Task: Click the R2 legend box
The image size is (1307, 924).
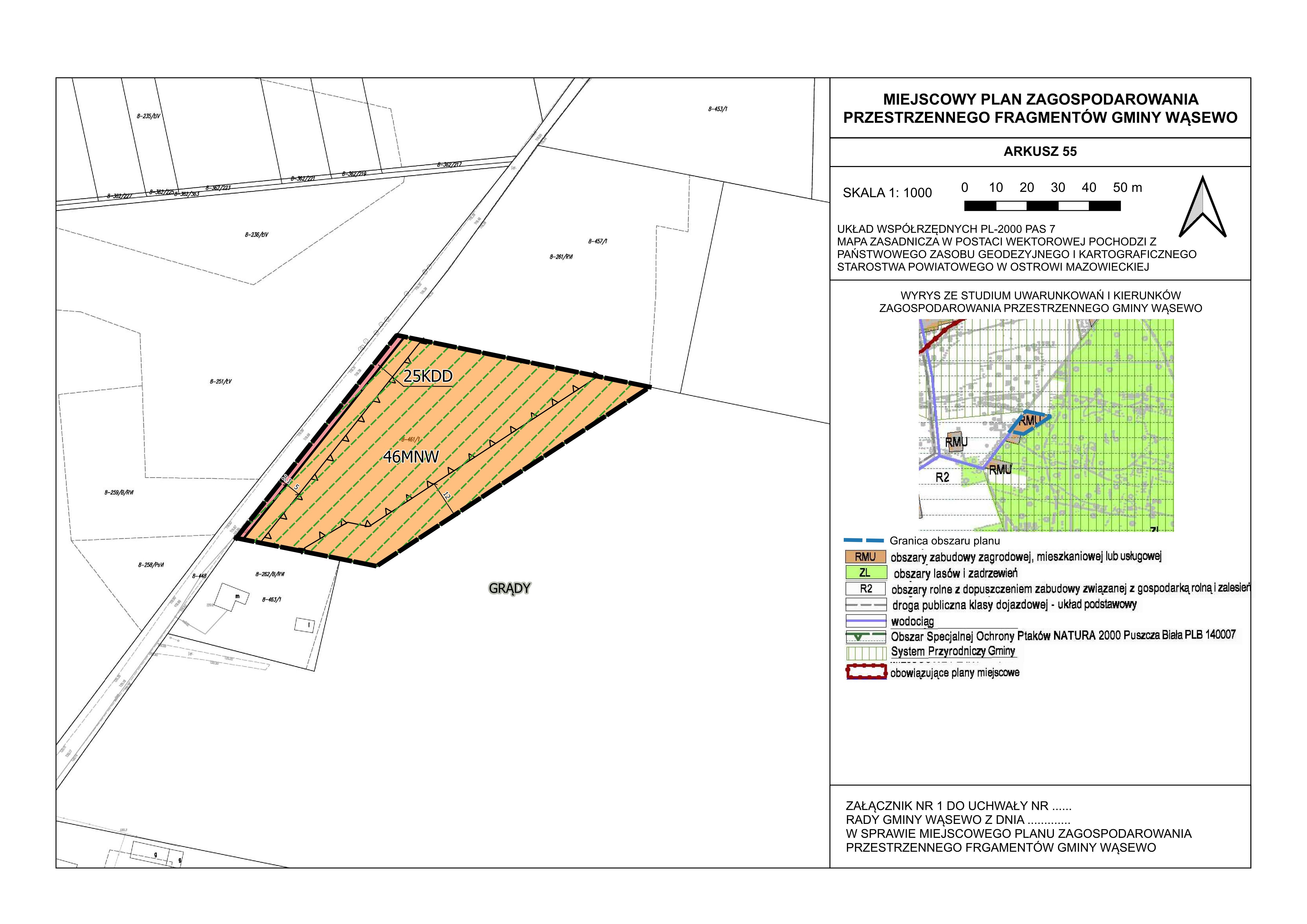Action: (866, 589)
